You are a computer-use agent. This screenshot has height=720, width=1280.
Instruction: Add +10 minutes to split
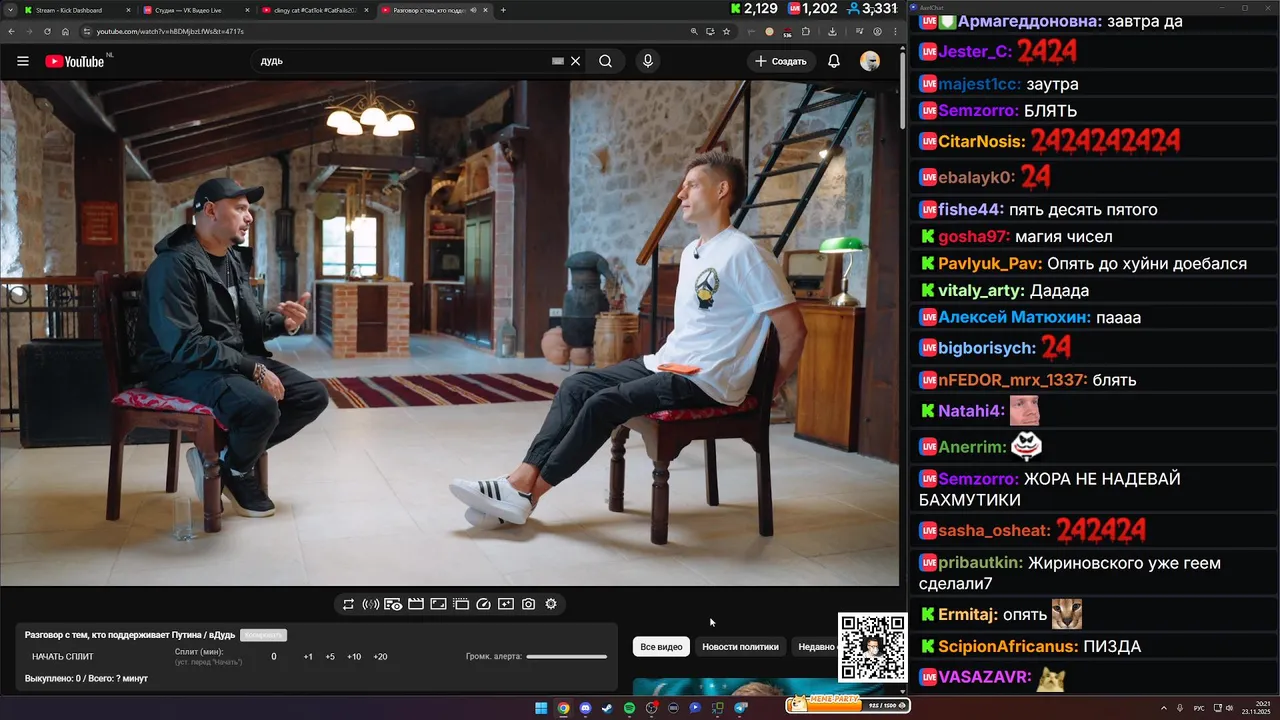click(x=354, y=657)
